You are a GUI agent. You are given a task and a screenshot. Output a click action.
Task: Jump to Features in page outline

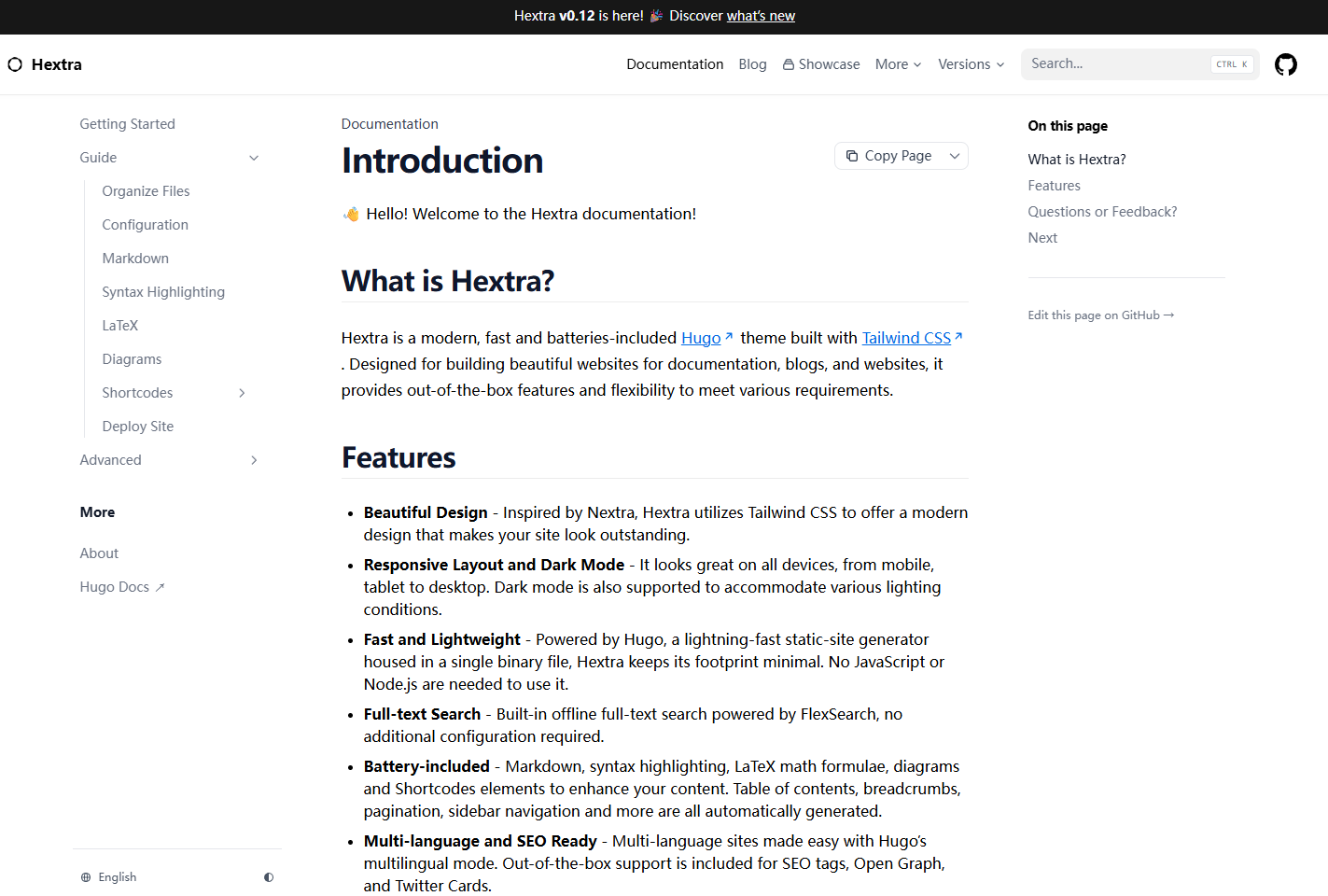pyautogui.click(x=1054, y=186)
